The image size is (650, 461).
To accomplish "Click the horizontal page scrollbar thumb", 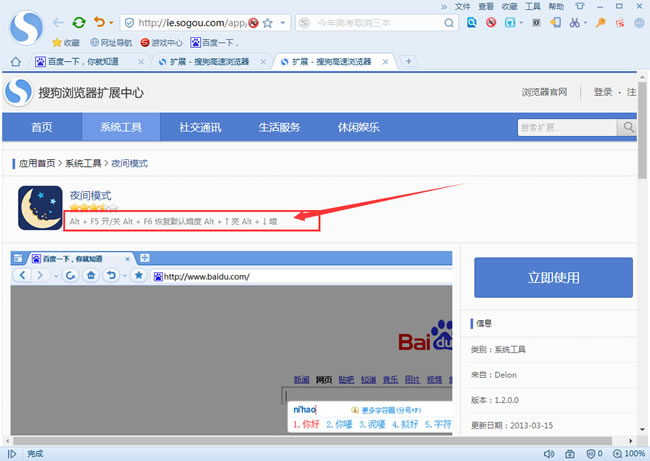I will coord(312,441).
